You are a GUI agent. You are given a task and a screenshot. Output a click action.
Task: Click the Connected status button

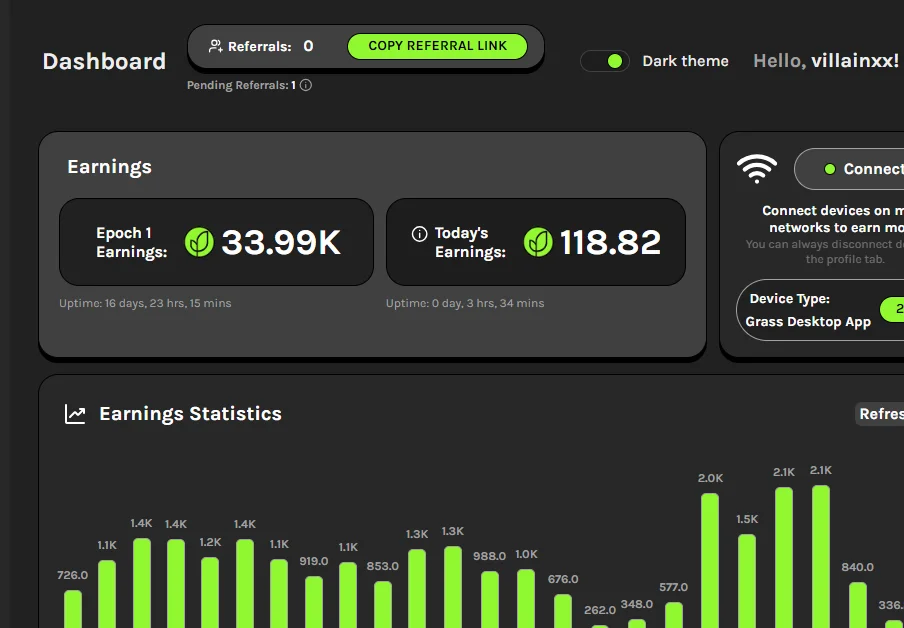click(849, 169)
